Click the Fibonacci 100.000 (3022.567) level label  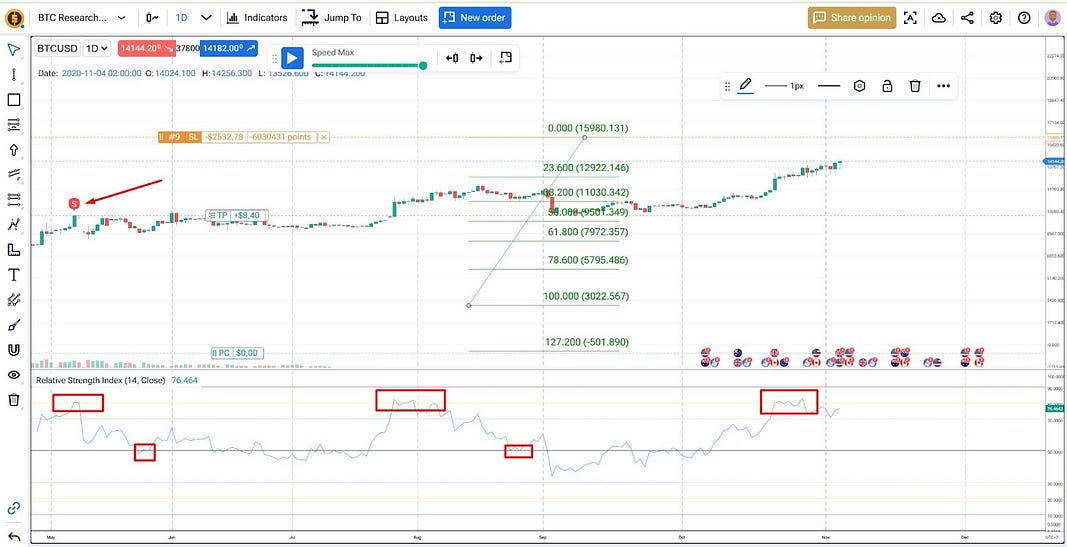click(586, 296)
